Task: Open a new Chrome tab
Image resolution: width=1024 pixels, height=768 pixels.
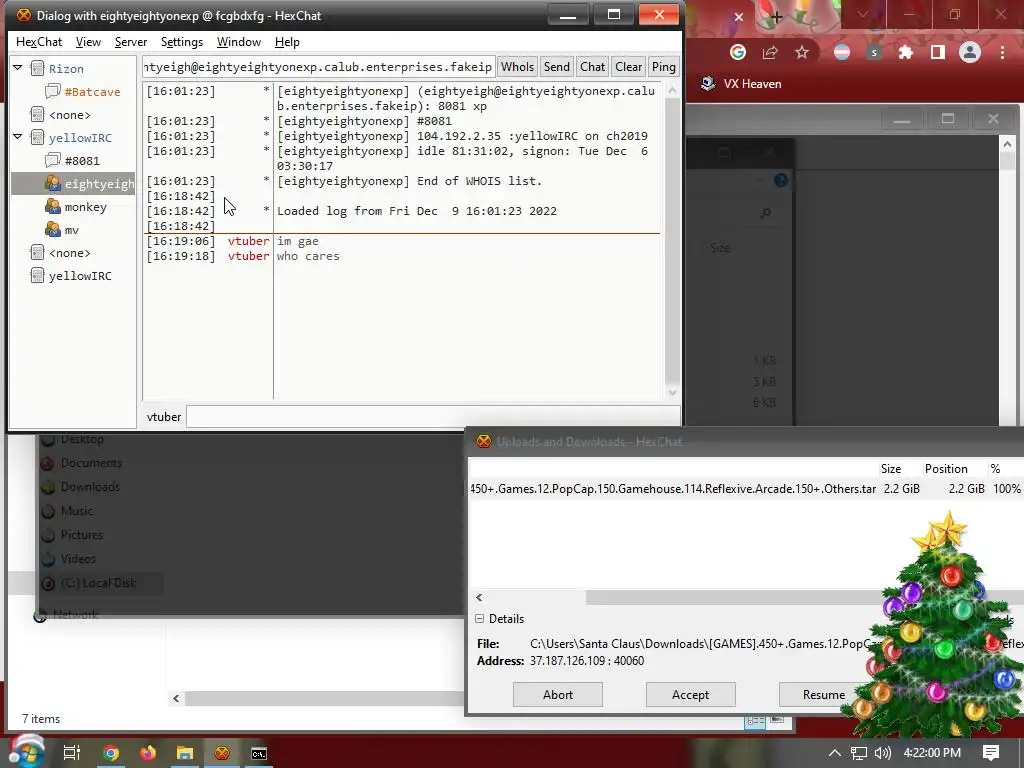Action: pos(776,18)
